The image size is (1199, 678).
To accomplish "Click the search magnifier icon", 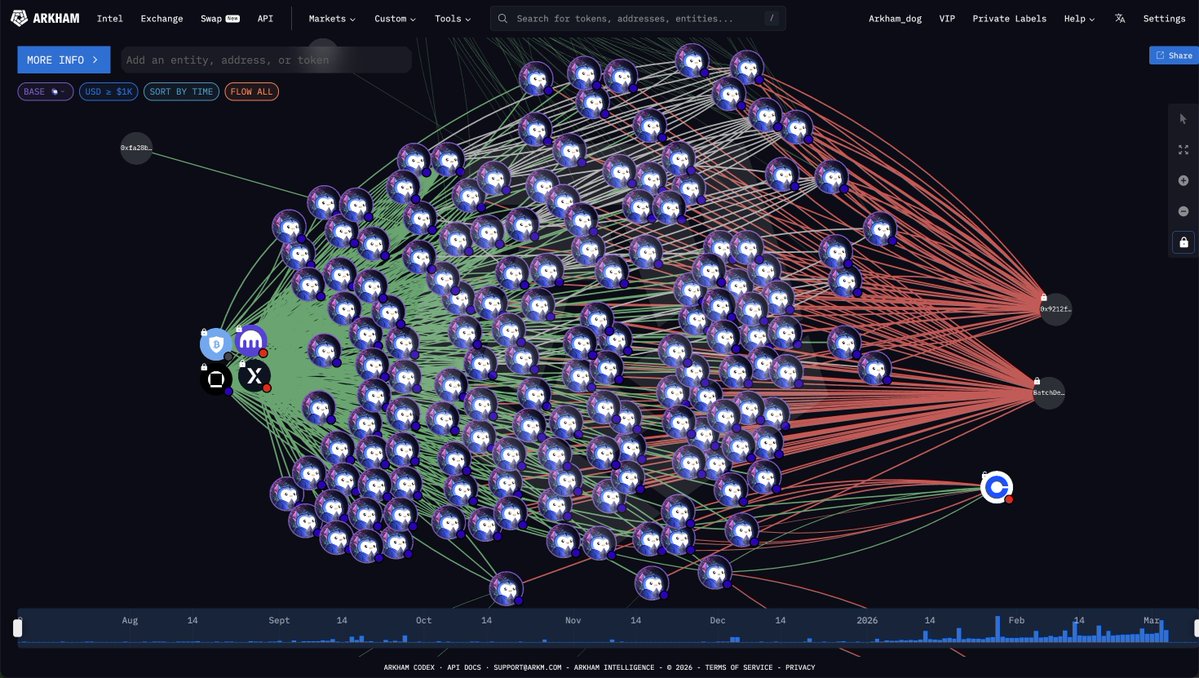I will coord(502,18).
